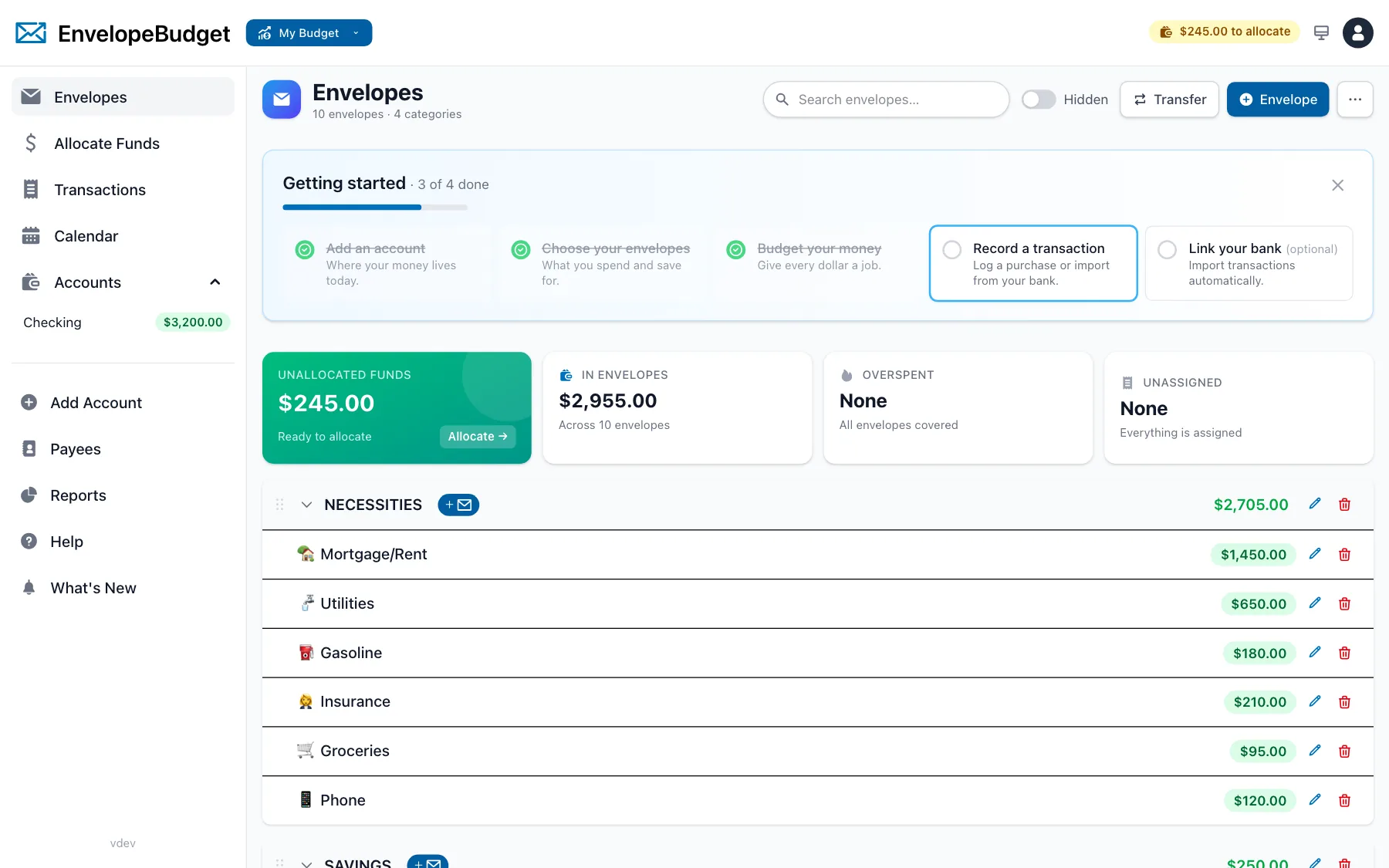This screenshot has height=868, width=1389.
Task: Open the Unassigned summary card
Action: (x=1239, y=408)
